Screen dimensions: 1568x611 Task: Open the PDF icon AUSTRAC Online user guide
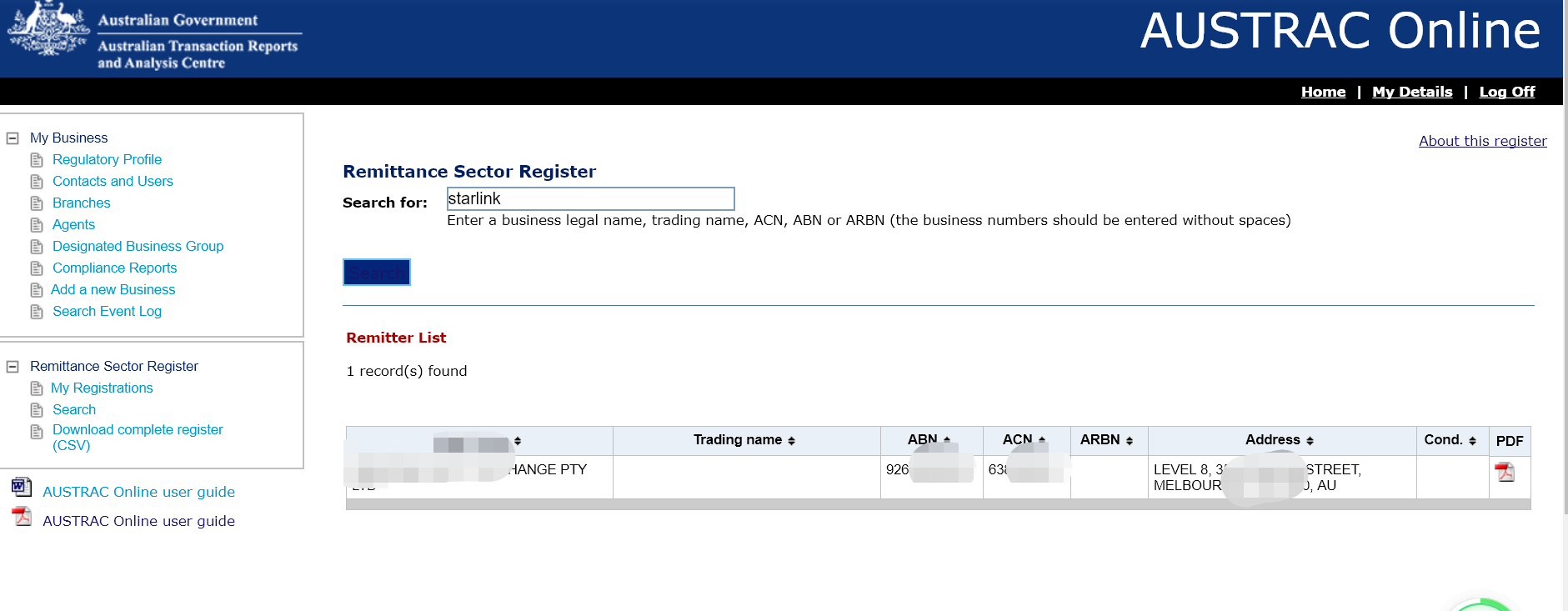(x=22, y=517)
